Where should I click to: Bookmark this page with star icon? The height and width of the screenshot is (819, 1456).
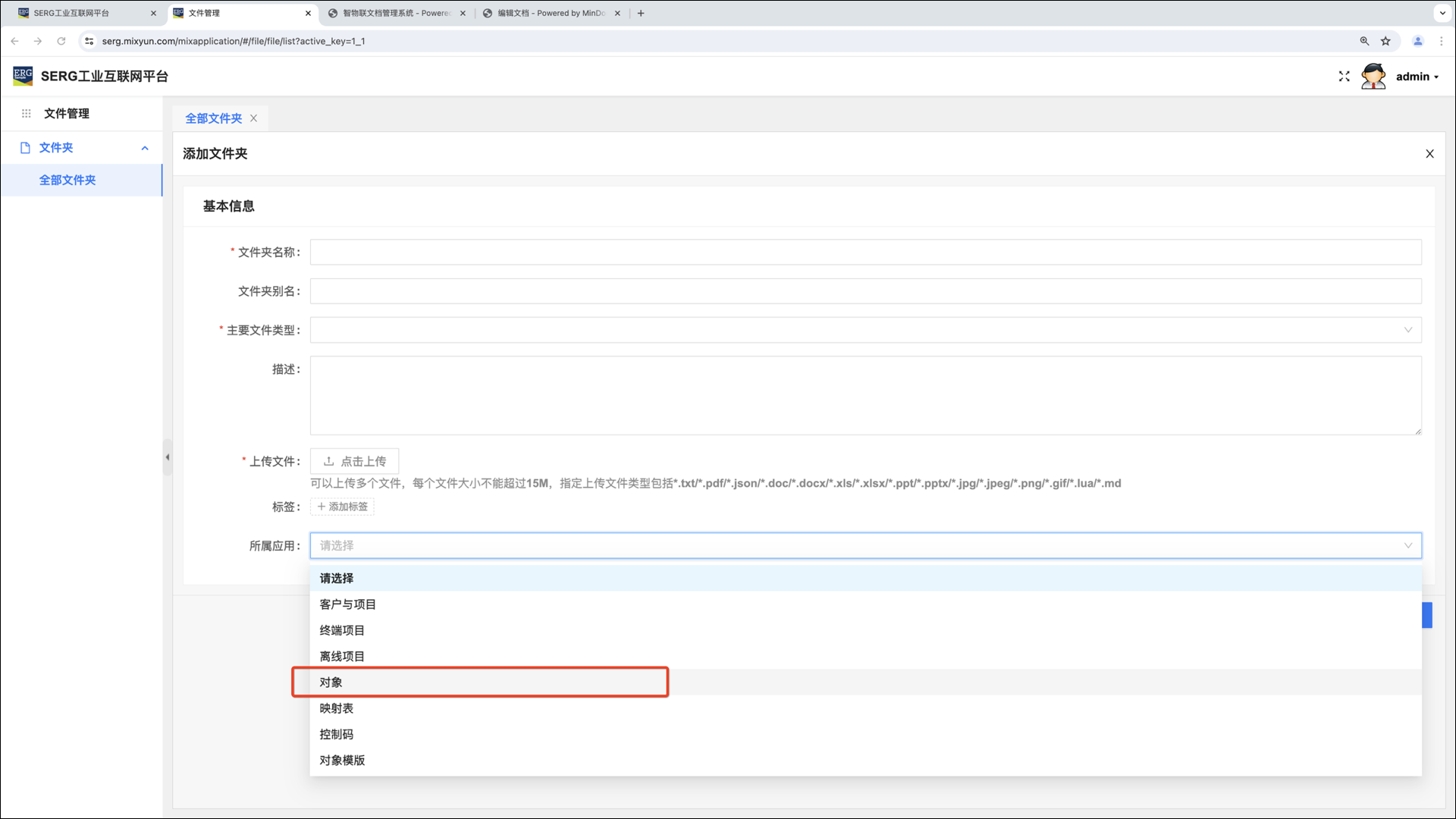(1385, 41)
